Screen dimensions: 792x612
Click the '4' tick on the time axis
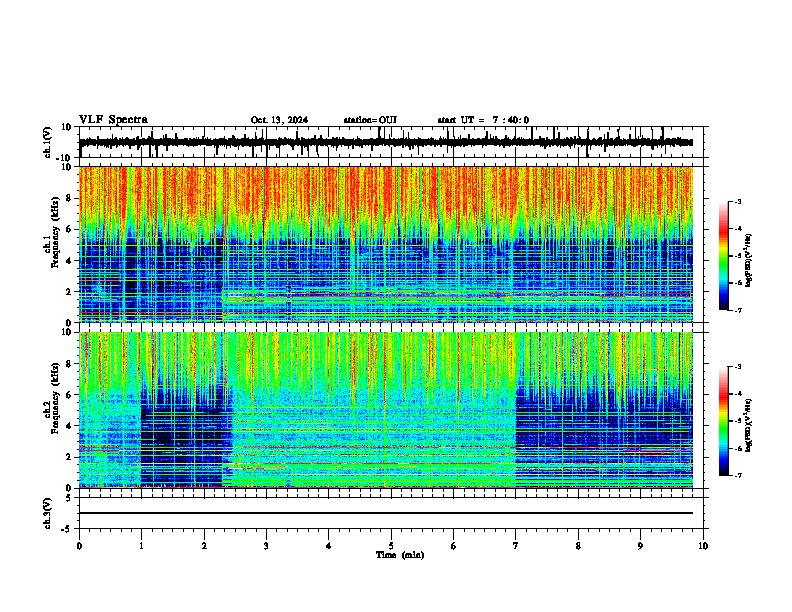click(x=329, y=546)
